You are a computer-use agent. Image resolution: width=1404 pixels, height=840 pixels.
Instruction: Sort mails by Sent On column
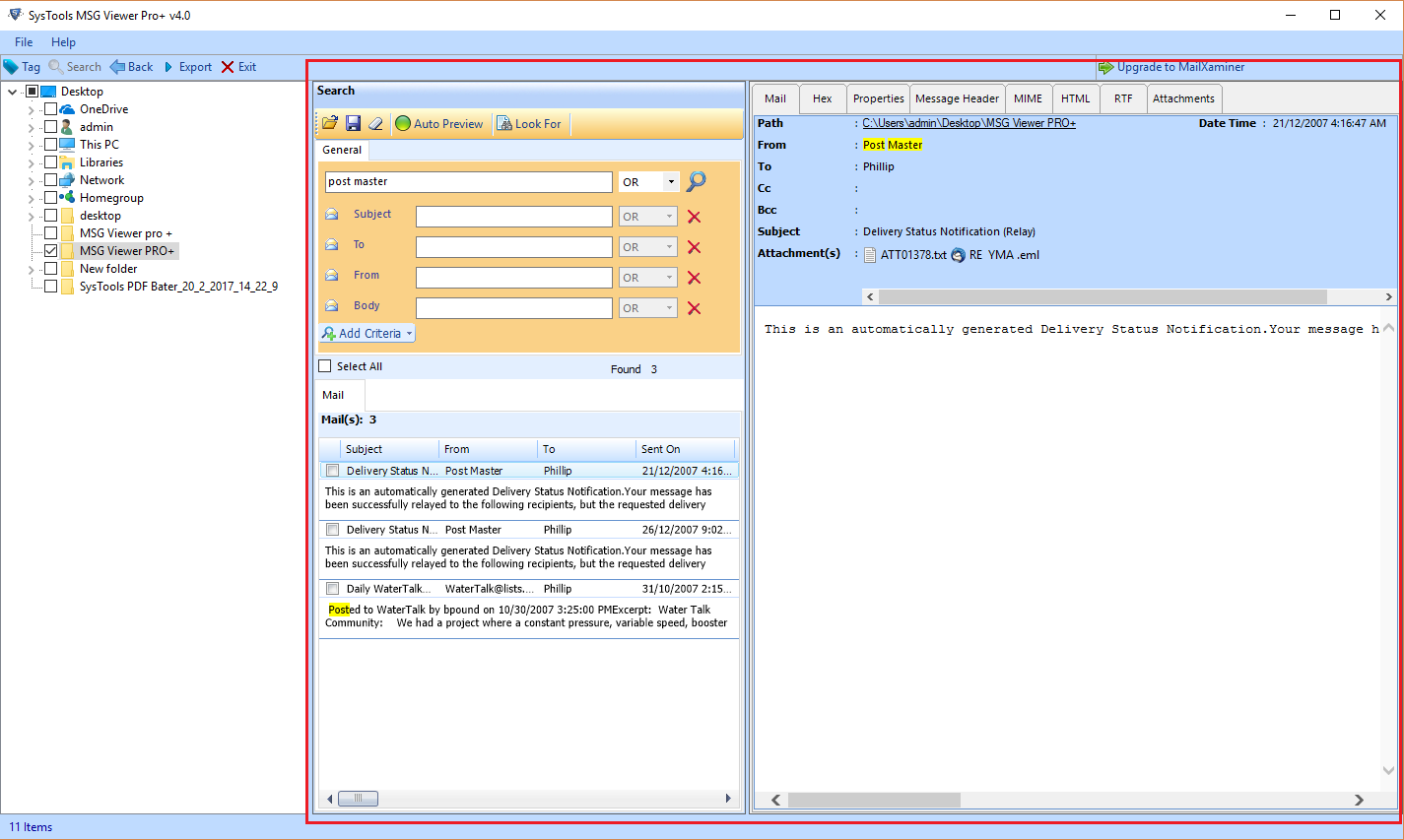point(686,449)
